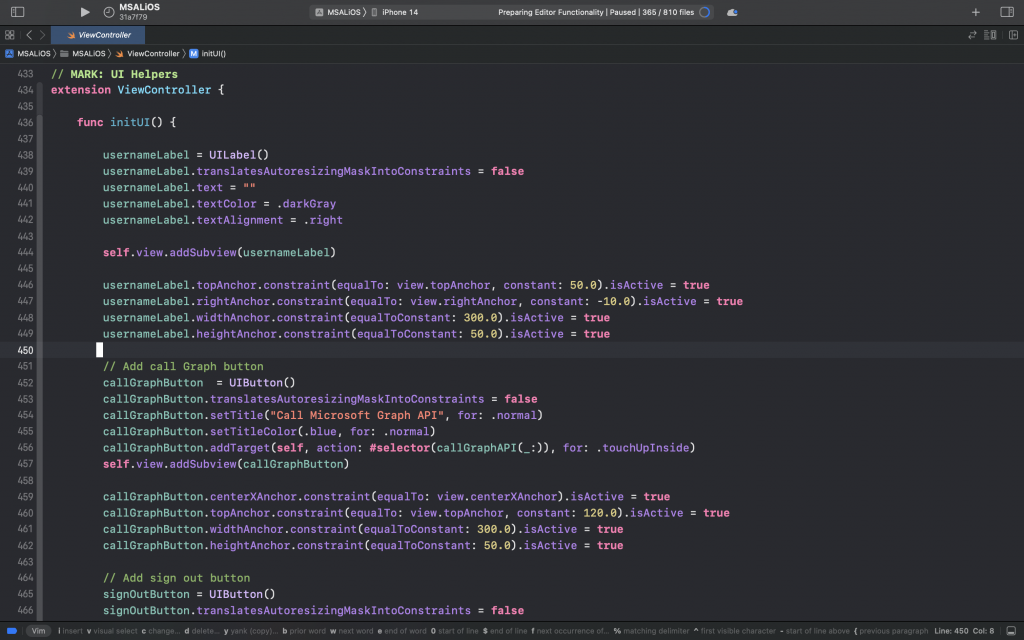Click 'usernameLabel = UILabel()' line
The image size is (1024, 640).
(186, 155)
